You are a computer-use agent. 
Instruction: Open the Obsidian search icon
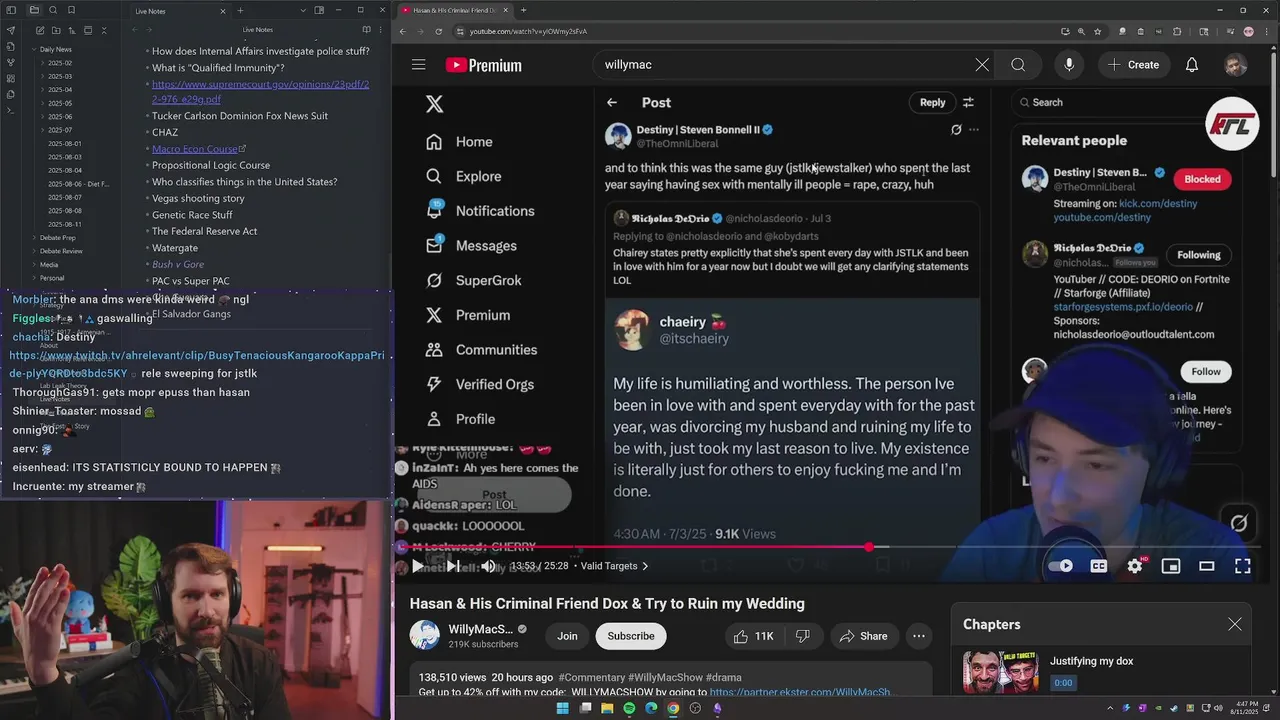pos(55,10)
